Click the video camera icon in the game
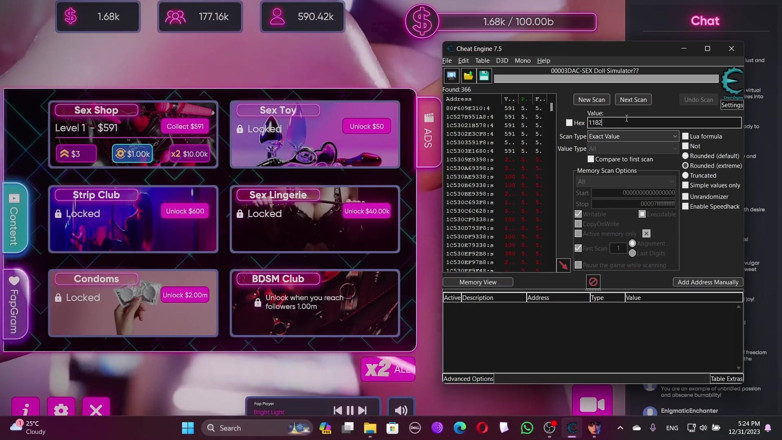The height and width of the screenshot is (440, 782). (592, 404)
